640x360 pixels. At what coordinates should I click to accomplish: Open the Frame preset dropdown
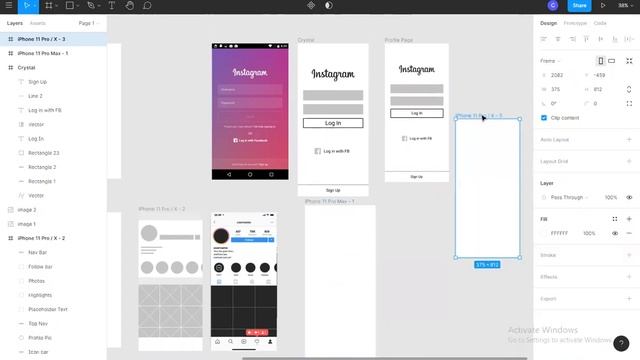(x=550, y=61)
